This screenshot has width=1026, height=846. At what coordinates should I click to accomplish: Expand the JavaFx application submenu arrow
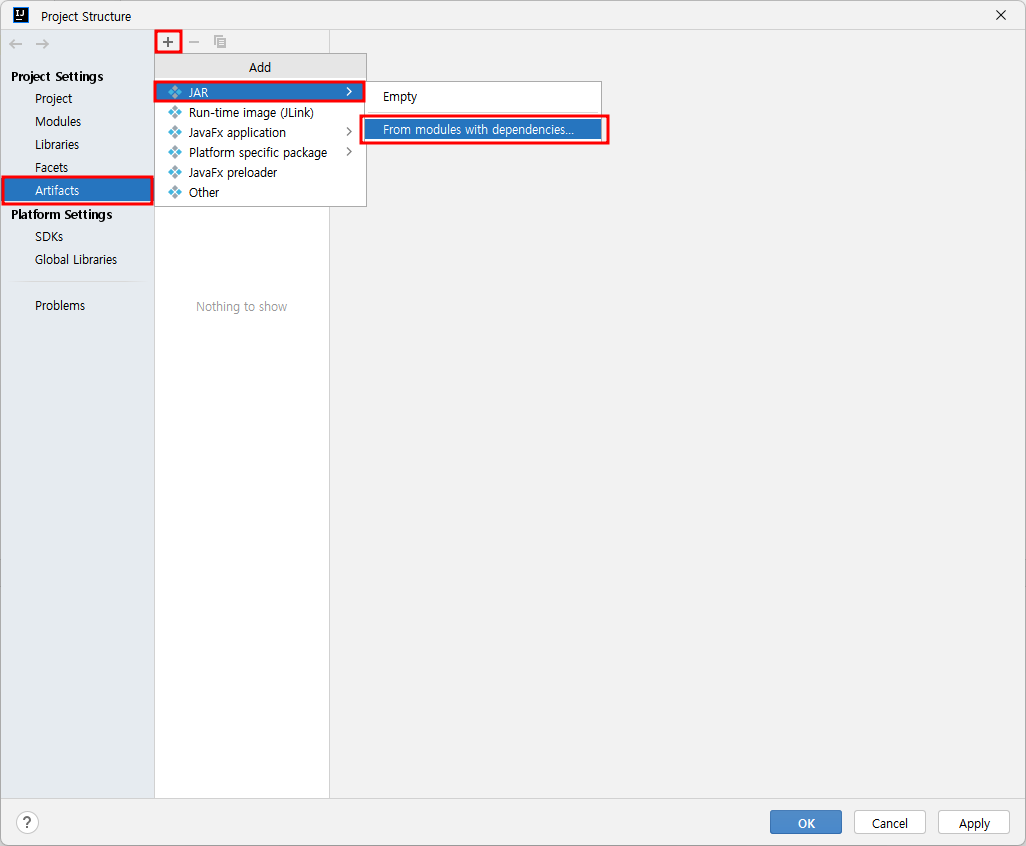coord(349,132)
